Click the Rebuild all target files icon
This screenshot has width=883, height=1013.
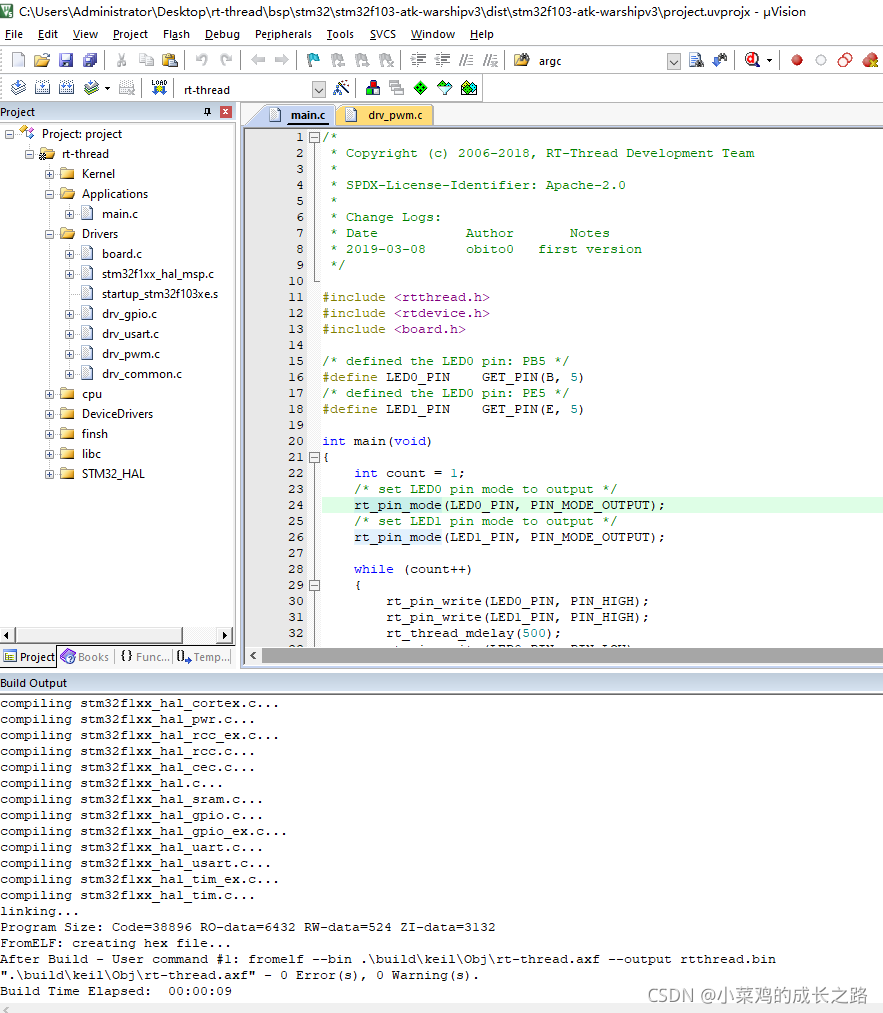(67, 88)
